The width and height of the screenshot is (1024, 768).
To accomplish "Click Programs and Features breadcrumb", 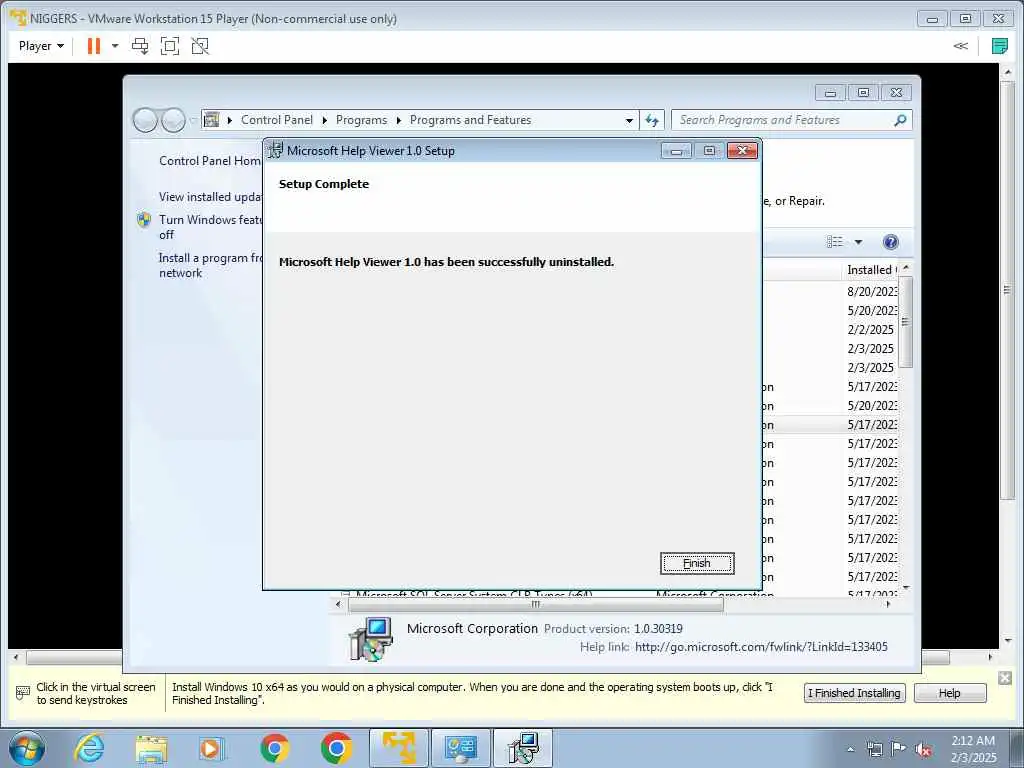I will click(470, 120).
